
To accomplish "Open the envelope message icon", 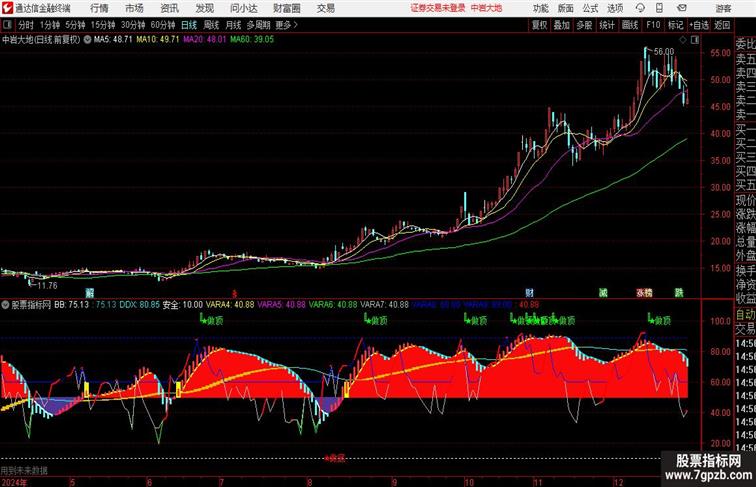I will pyautogui.click(x=682, y=8).
